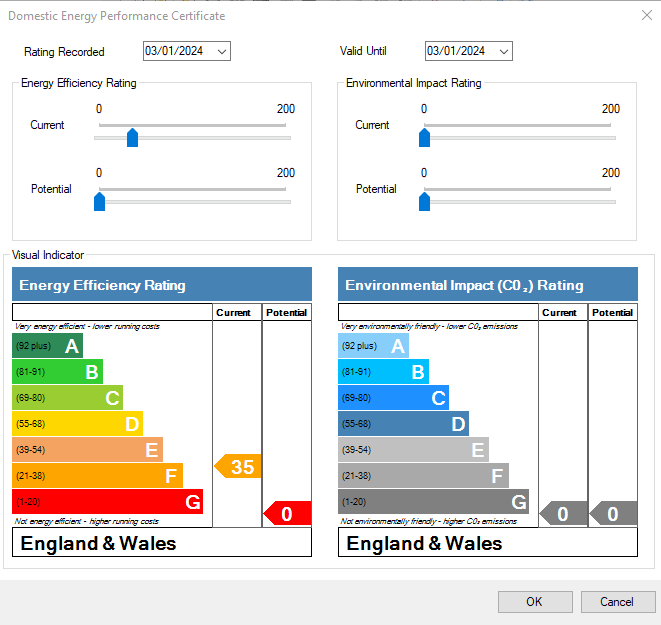Screen dimensions: 661x625
Task: Click the Energy Efficiency Potential slider thumb
Action: click(x=99, y=202)
